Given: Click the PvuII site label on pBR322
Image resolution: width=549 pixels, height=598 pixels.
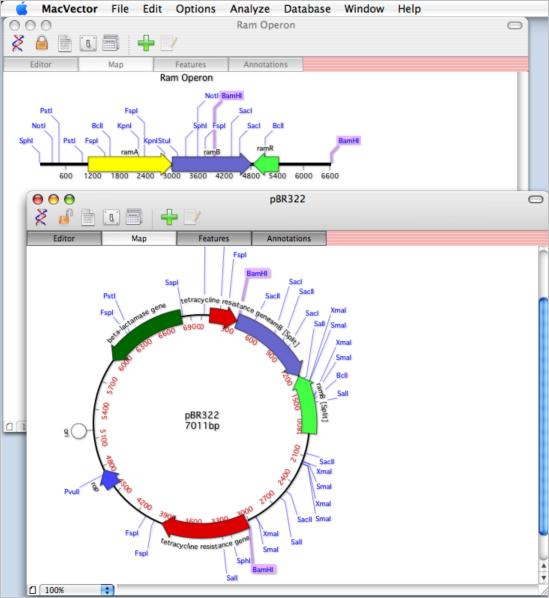Looking at the screenshot, I should (72, 492).
